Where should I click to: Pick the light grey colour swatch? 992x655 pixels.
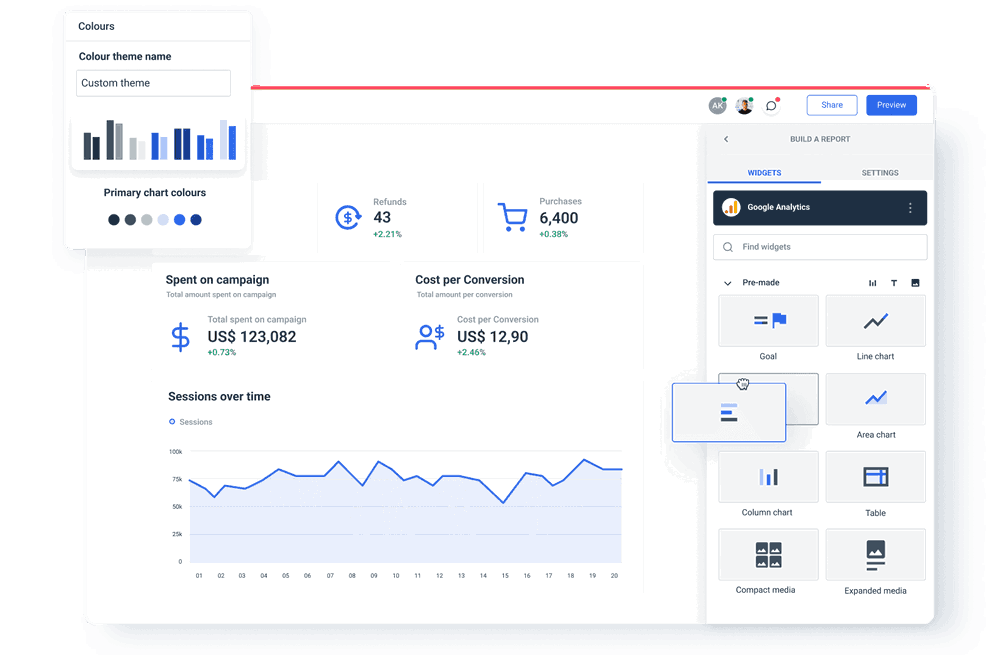tap(147, 220)
